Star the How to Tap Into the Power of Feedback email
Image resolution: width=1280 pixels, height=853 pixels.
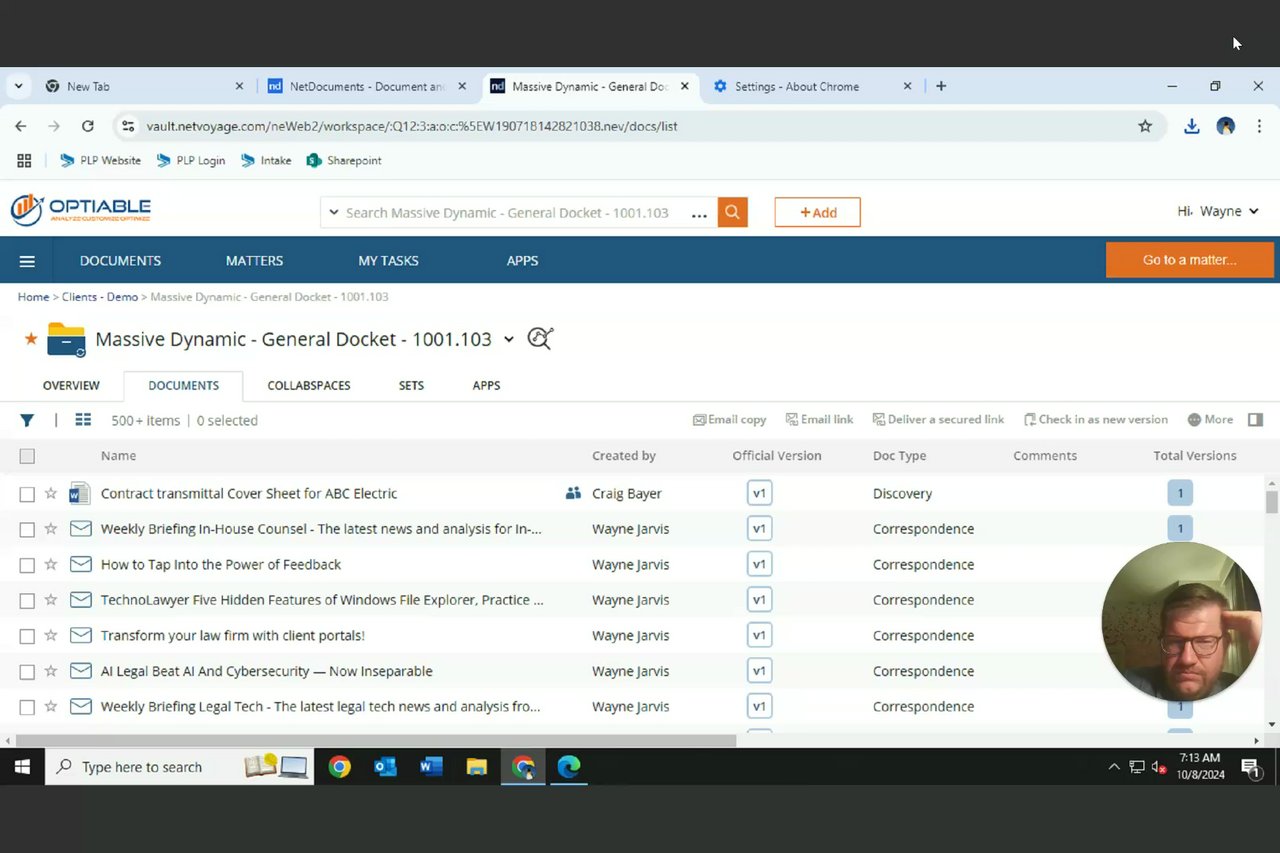(51, 564)
